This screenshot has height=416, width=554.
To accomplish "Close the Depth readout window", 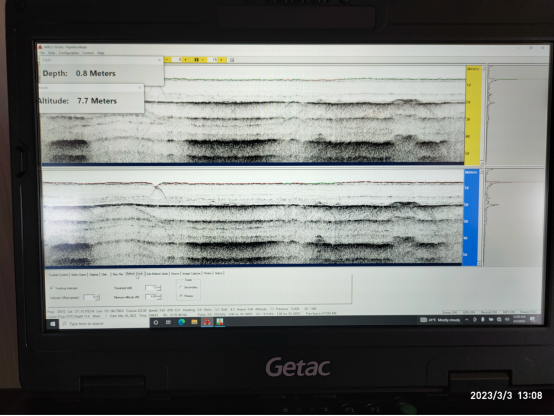I will (159, 60).
